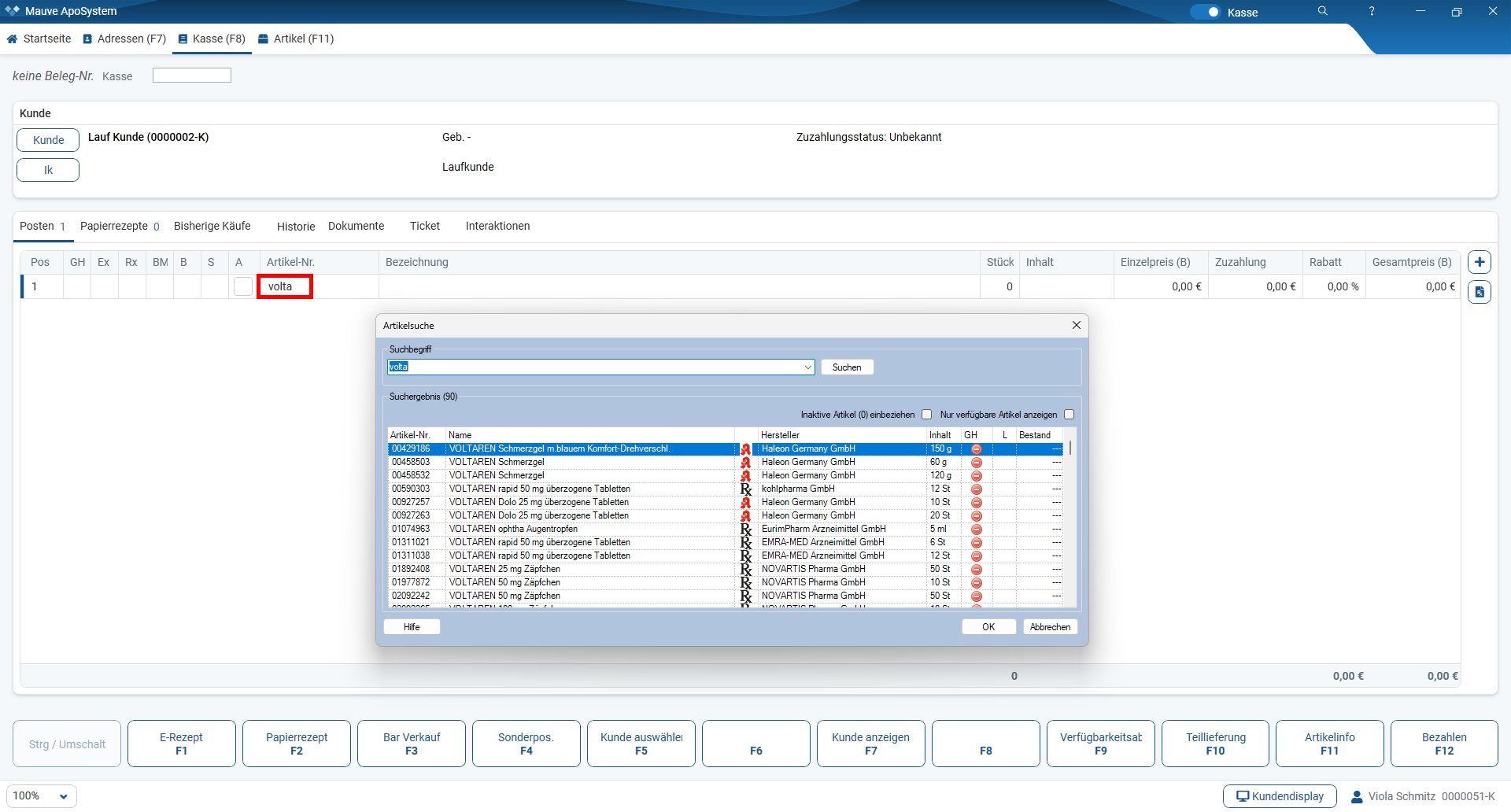Image resolution: width=1511 pixels, height=812 pixels.
Task: Switch to Artikel (F11) tab
Action: pyautogui.click(x=296, y=39)
